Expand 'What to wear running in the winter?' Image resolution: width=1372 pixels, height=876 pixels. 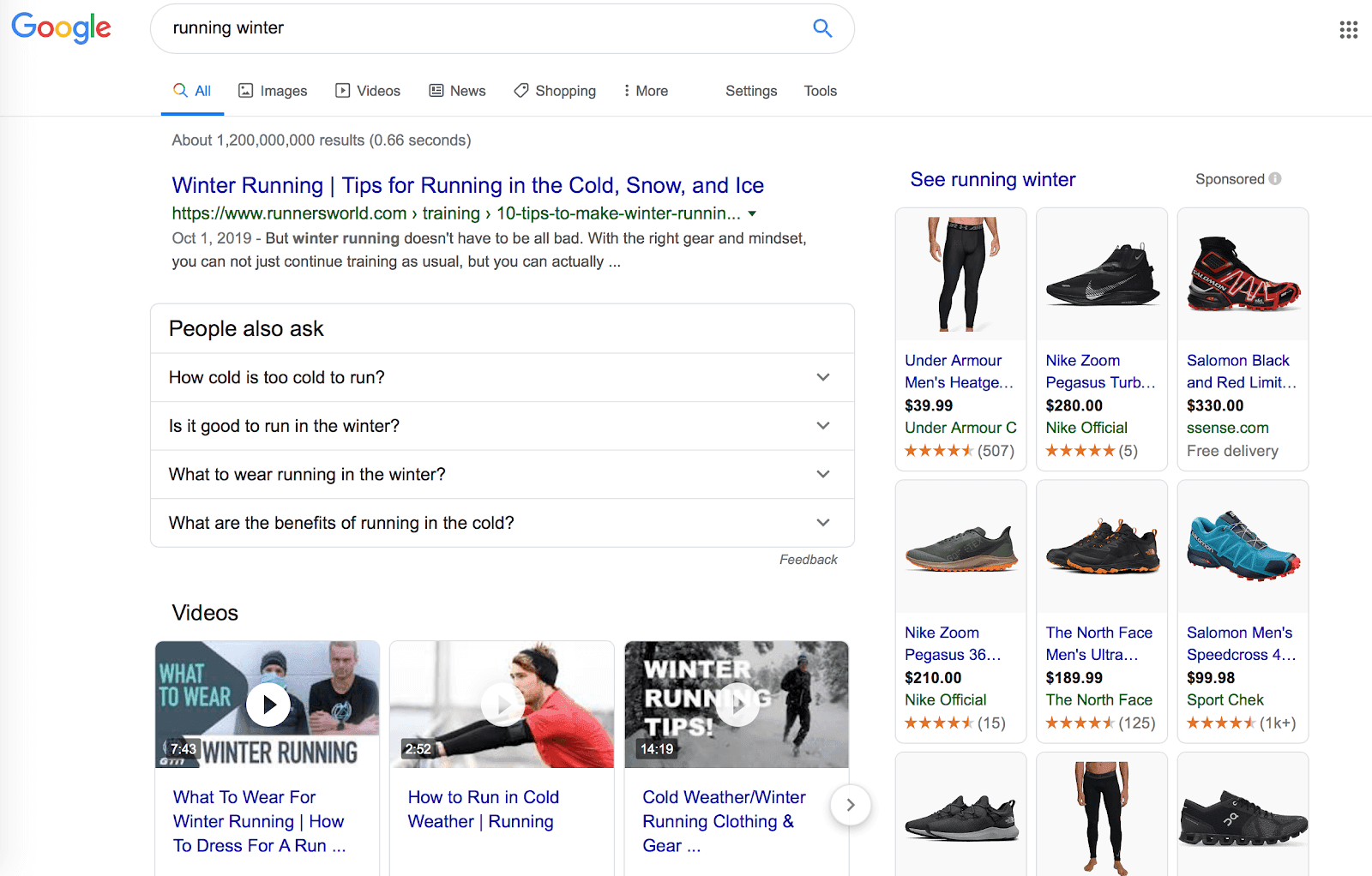(x=502, y=474)
